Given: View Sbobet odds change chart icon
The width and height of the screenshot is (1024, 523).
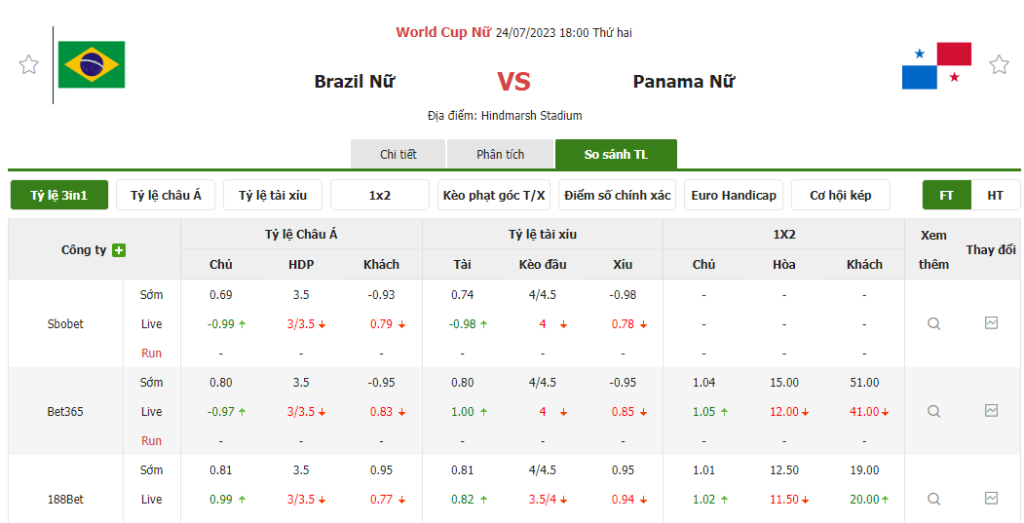Looking at the screenshot, I should 991,323.
